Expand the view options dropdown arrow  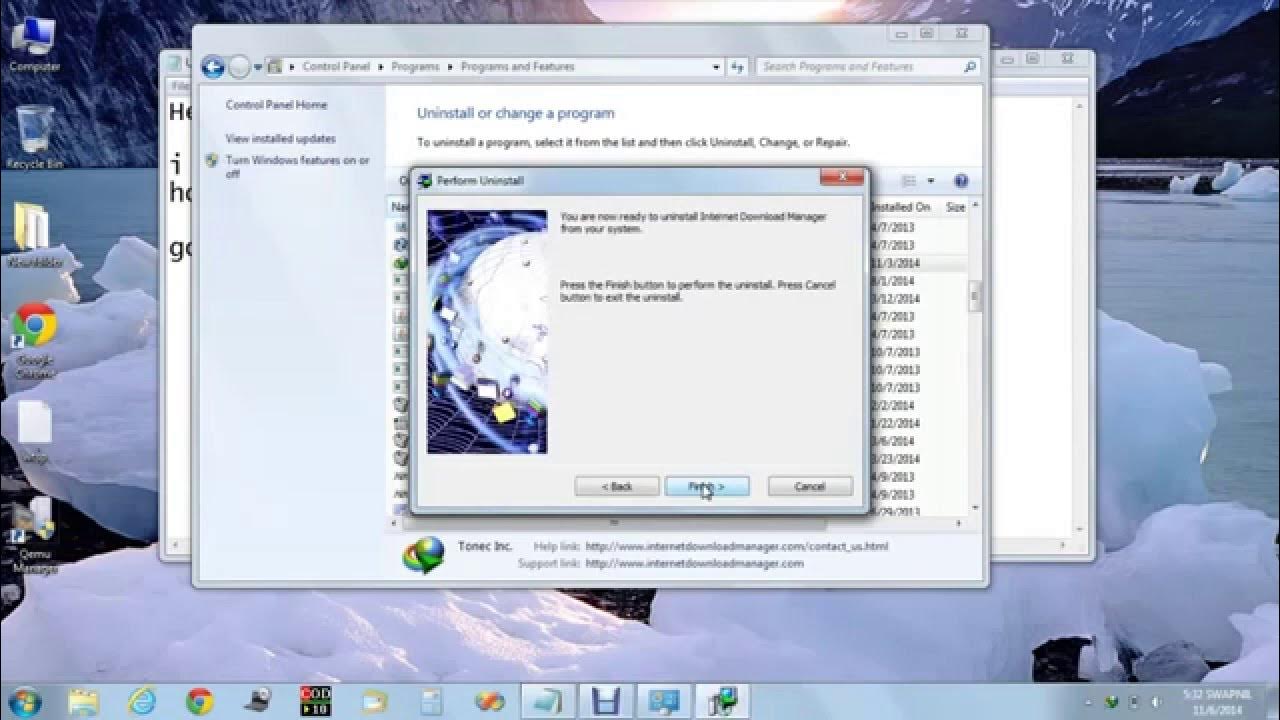tap(931, 181)
